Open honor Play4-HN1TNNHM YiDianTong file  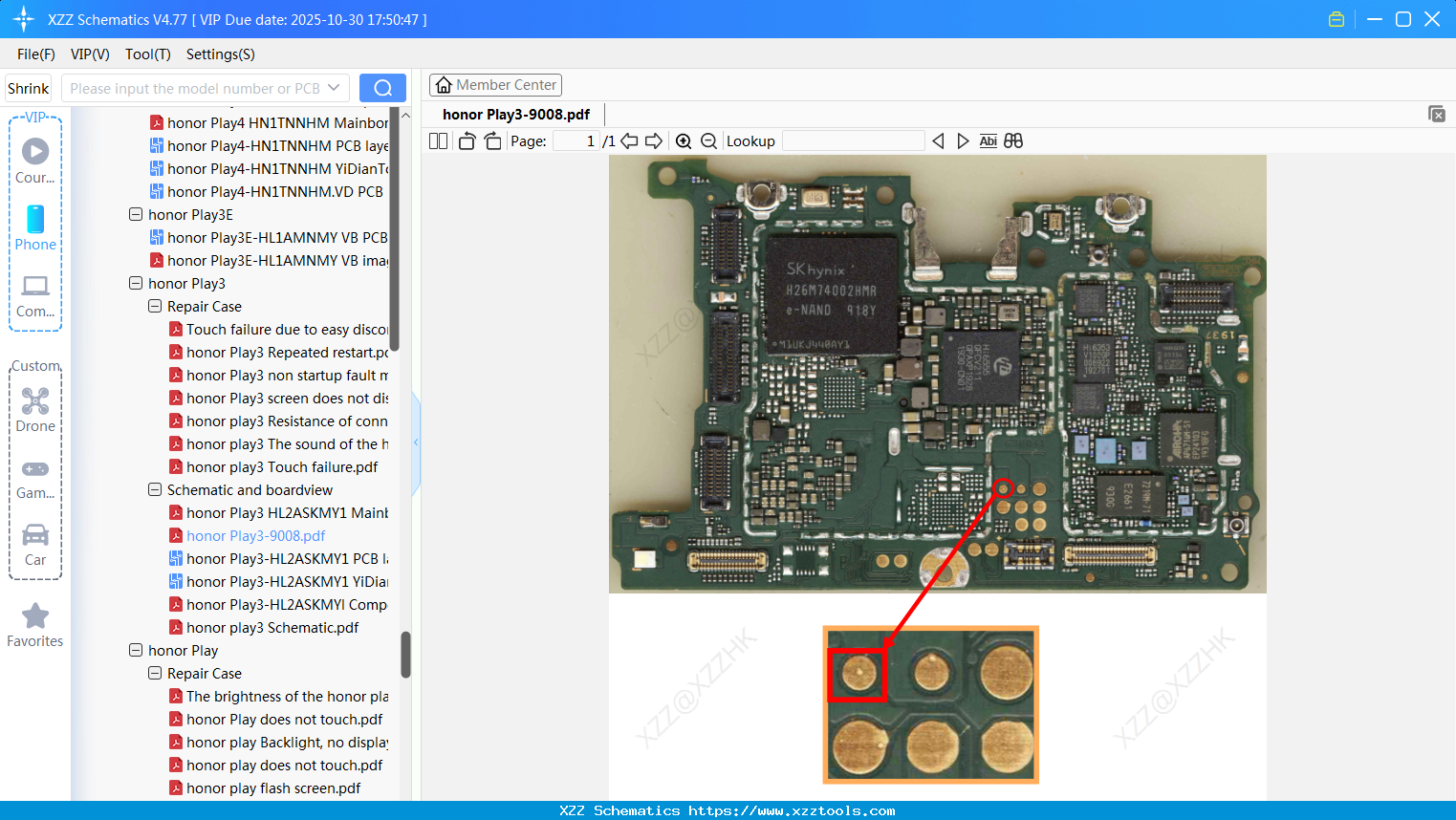(x=269, y=169)
